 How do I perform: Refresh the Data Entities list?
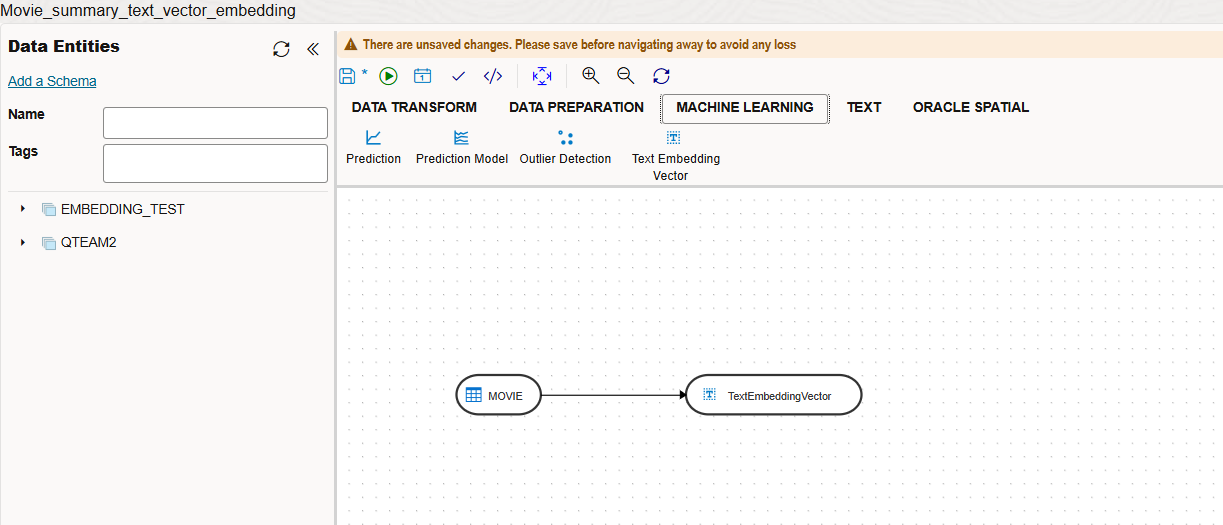click(x=281, y=49)
